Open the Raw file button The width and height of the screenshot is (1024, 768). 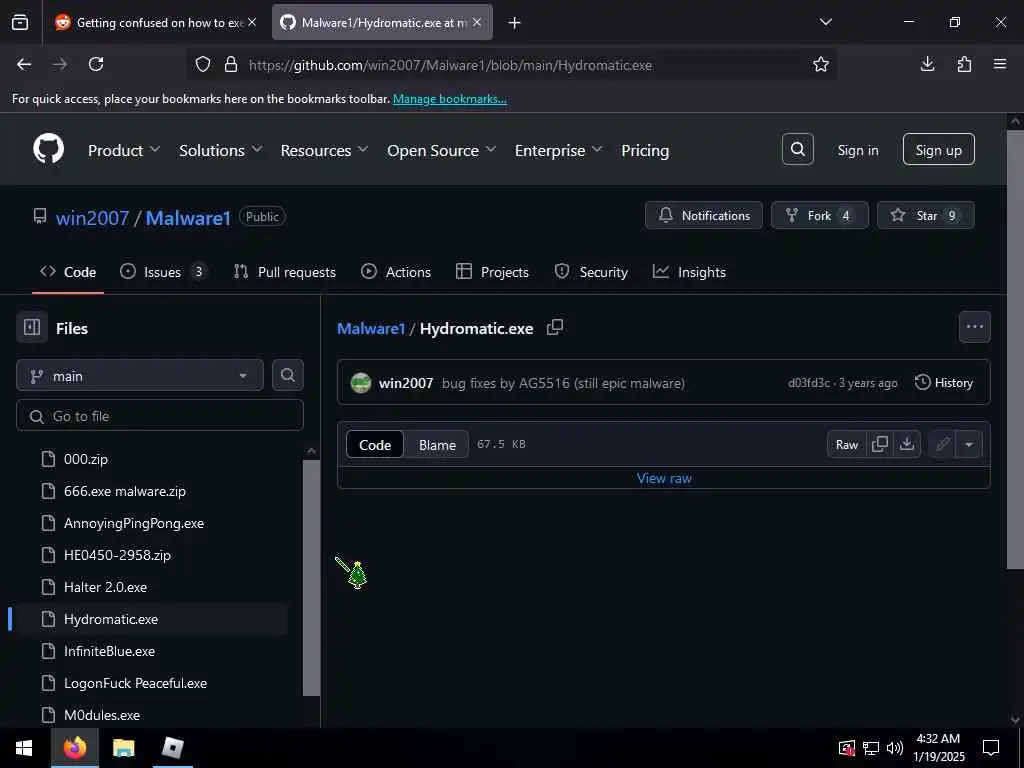coord(846,445)
